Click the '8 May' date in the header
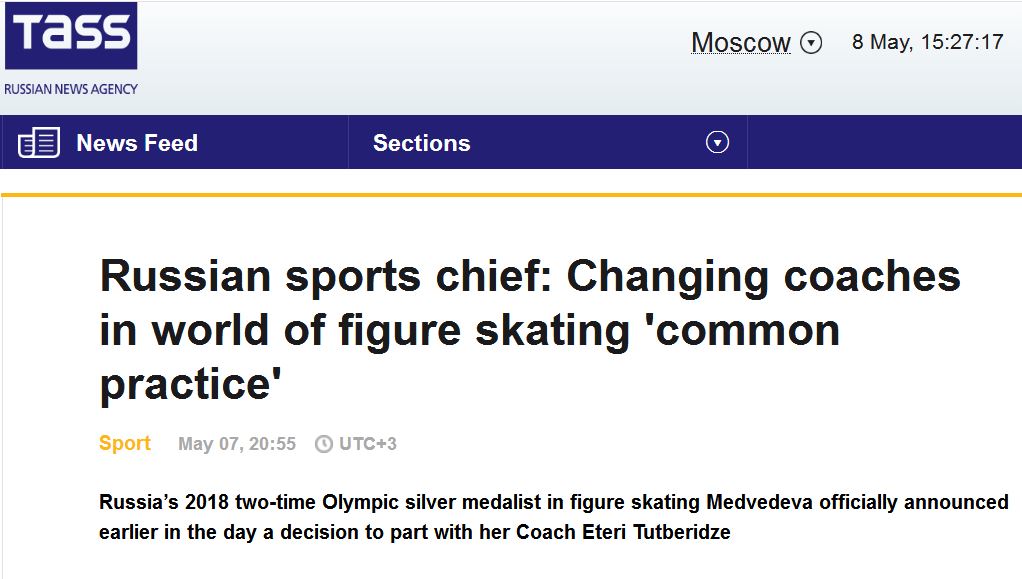The width and height of the screenshot is (1022, 579). coord(880,42)
